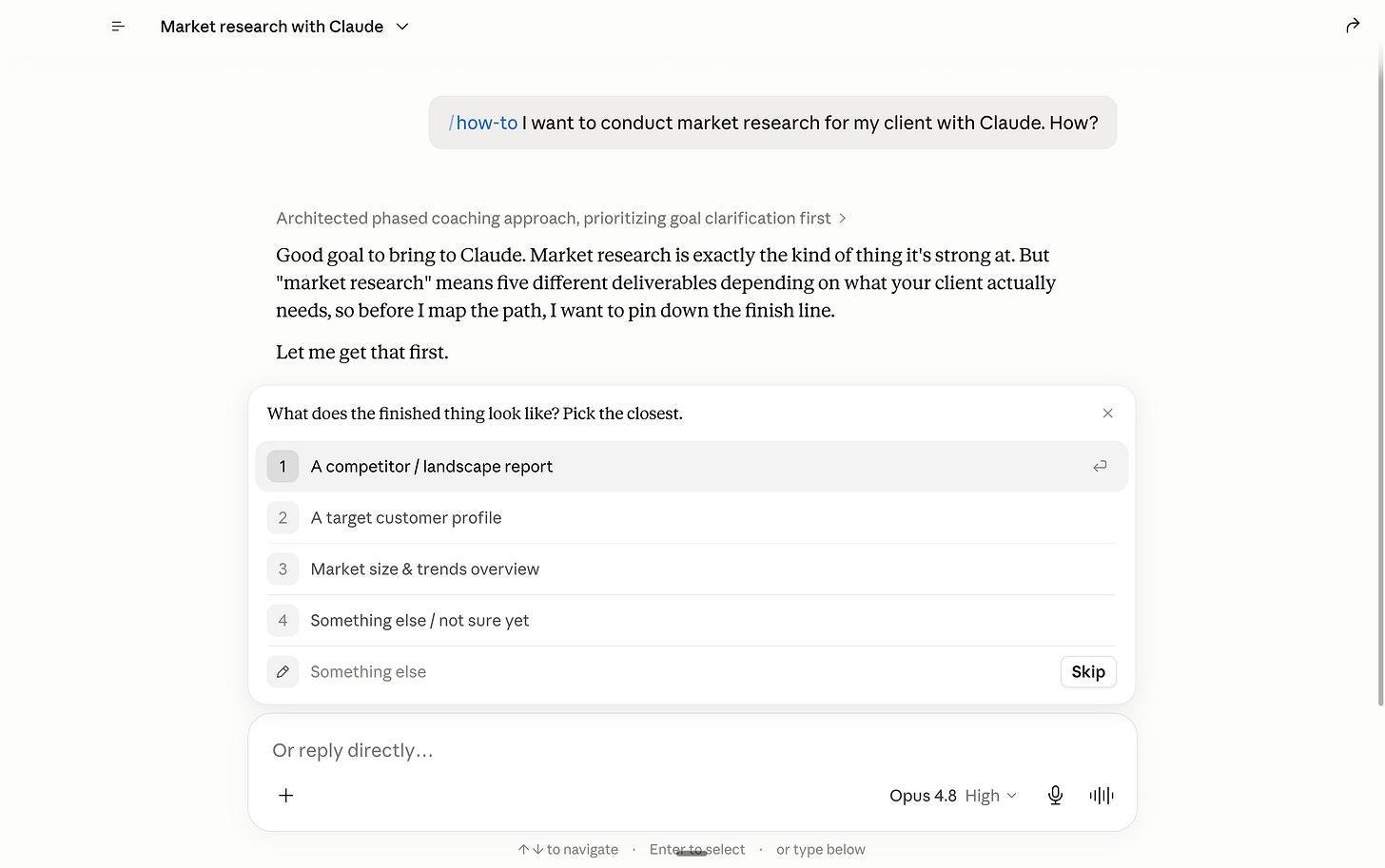Click the share arrow icon

coord(1353,26)
